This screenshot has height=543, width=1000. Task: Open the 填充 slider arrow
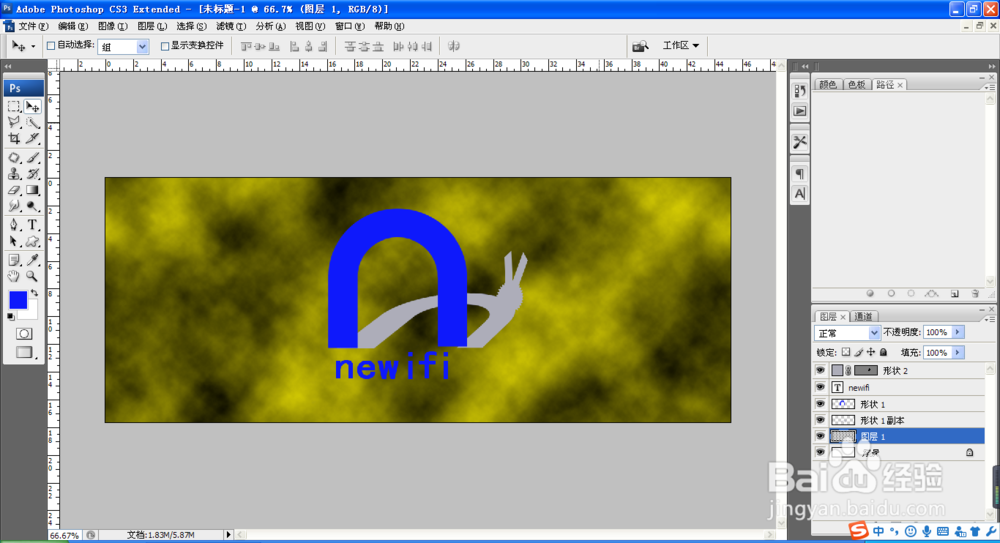click(x=957, y=353)
